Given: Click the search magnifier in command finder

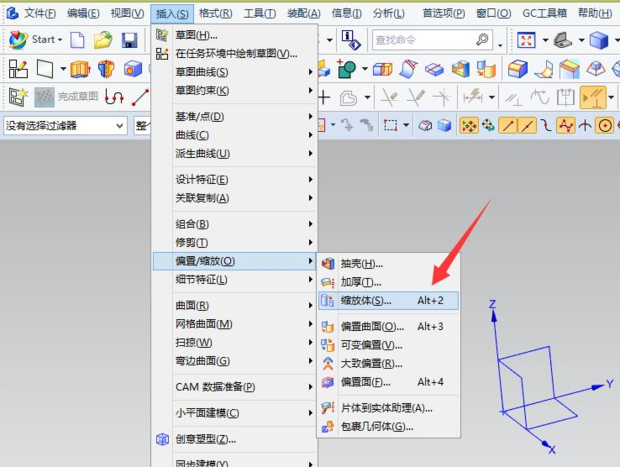Looking at the screenshot, I should (482, 40).
